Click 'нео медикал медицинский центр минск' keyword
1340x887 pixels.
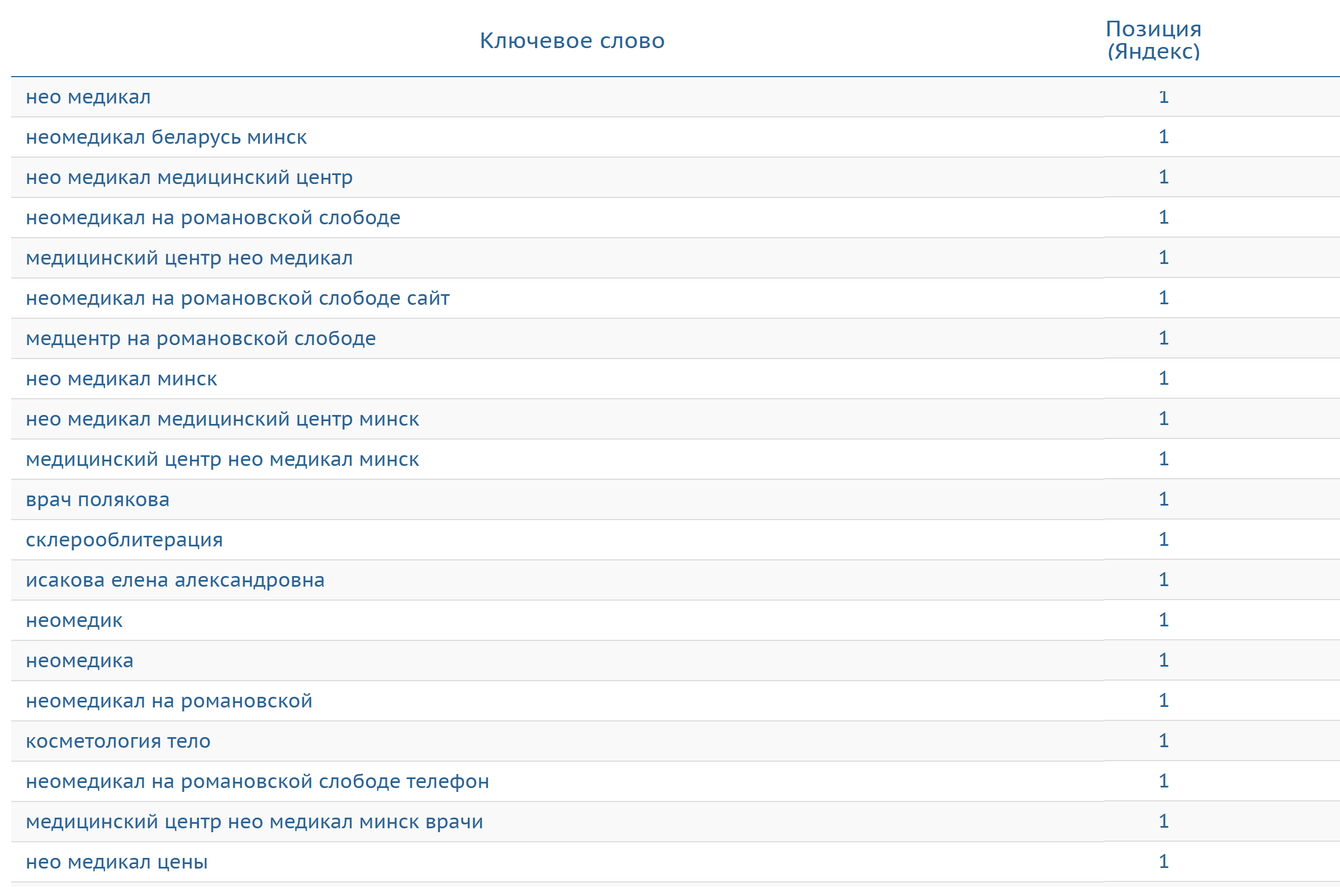[223, 419]
